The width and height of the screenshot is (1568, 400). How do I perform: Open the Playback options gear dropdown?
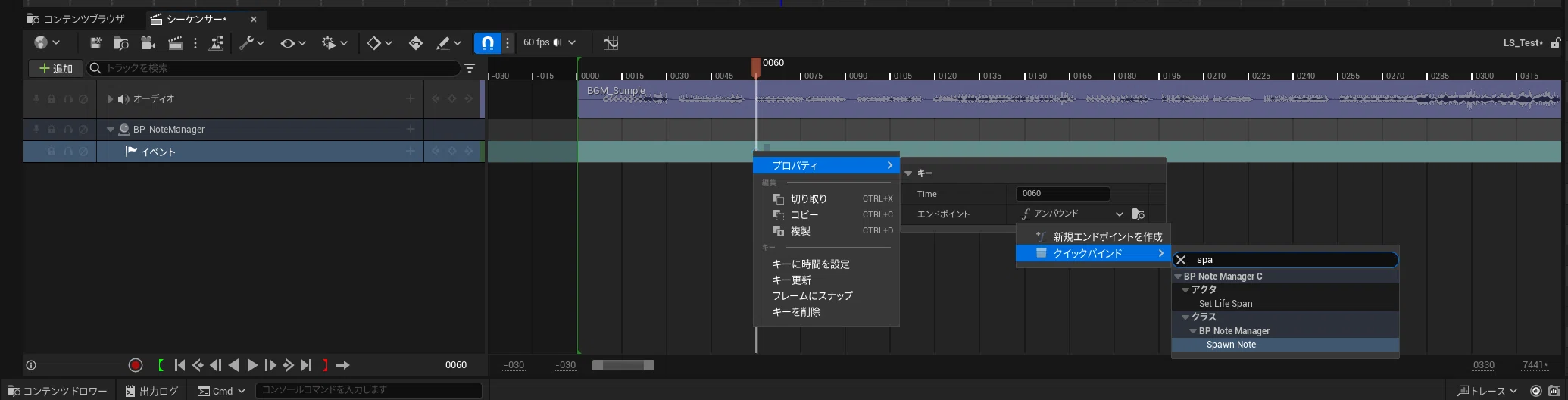334,43
